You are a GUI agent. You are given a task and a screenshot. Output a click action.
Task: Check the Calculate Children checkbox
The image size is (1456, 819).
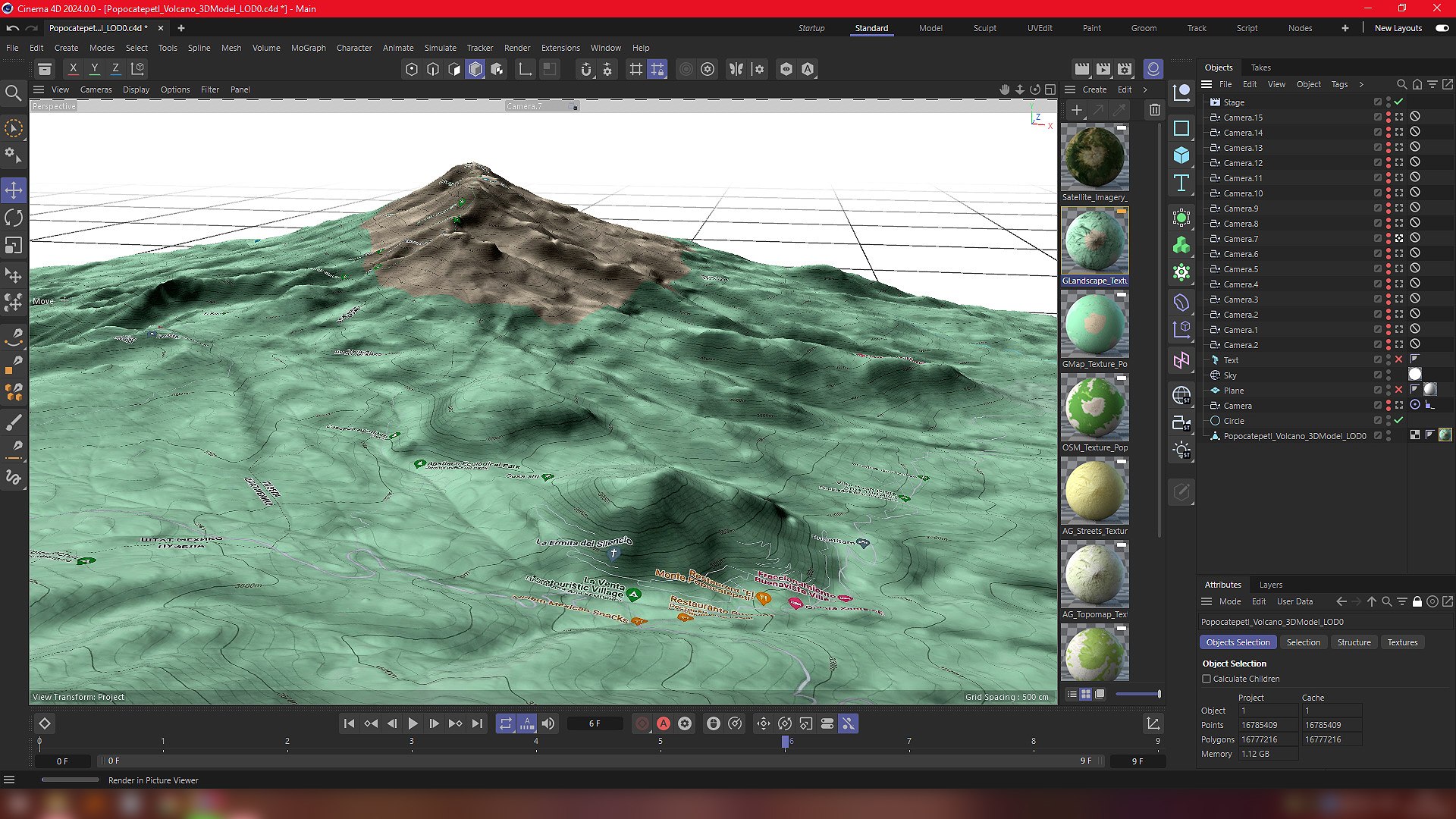[x=1207, y=679]
